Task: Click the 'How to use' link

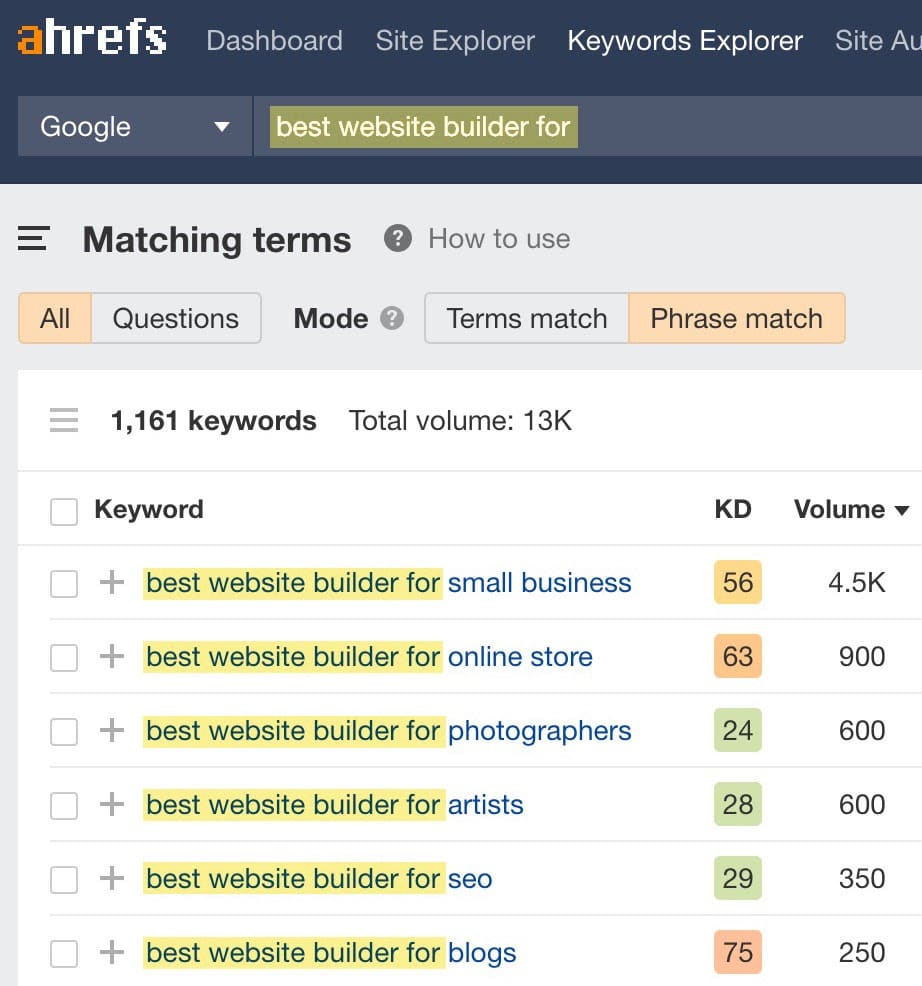Action: point(498,239)
